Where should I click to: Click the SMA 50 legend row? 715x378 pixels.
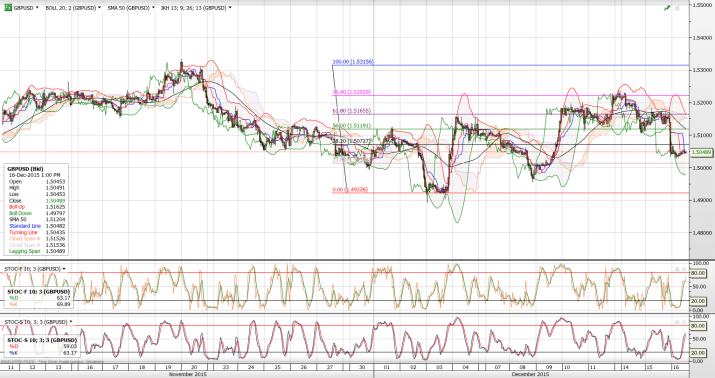(x=36, y=220)
